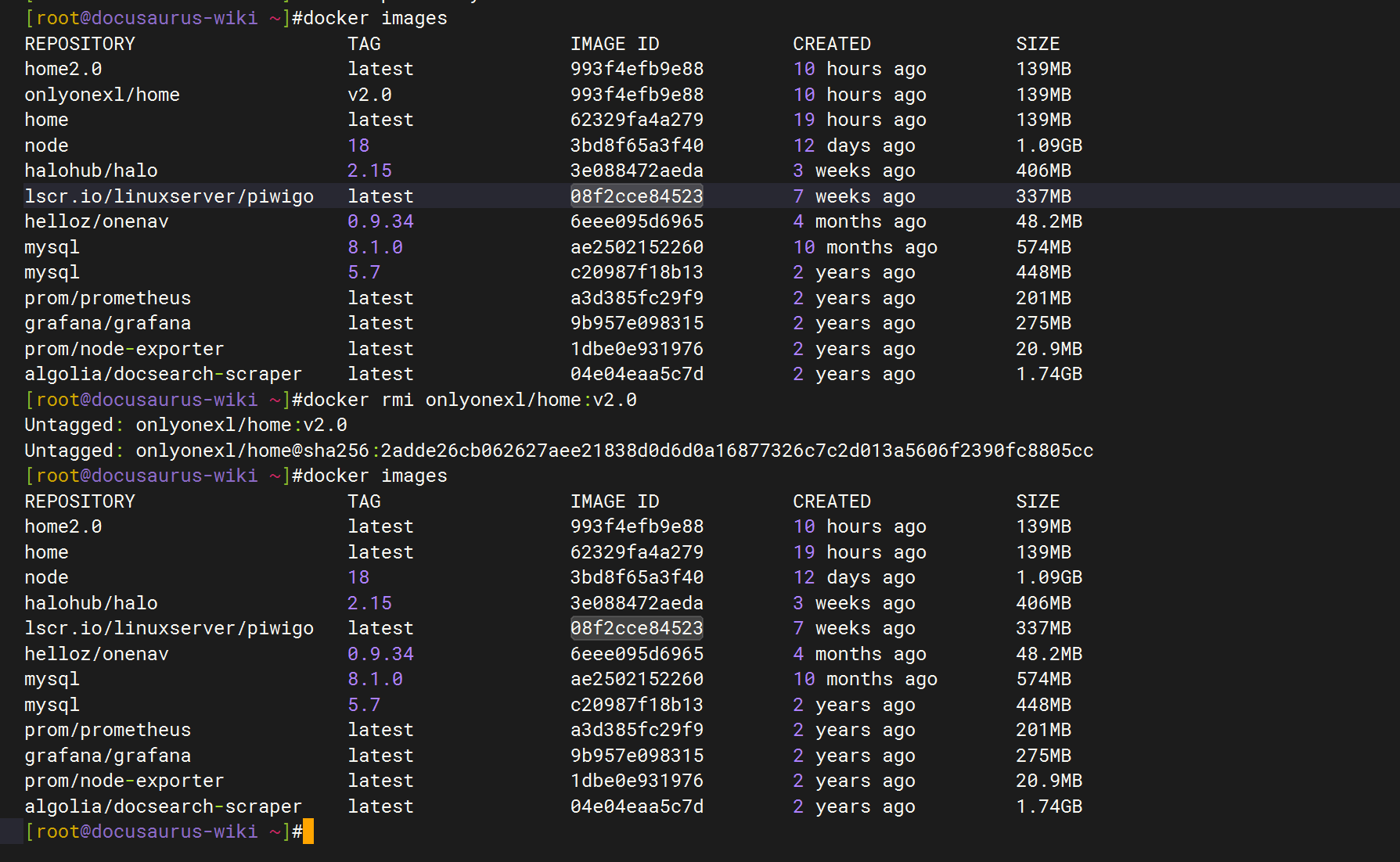
Task: Click lscr.io/linuxserver/piwigo in the first listing
Action: [x=169, y=196]
